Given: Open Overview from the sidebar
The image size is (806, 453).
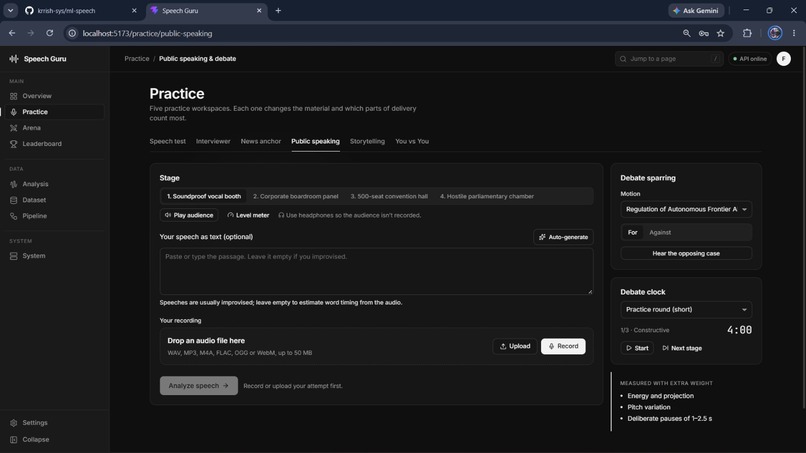Looking at the screenshot, I should pyautogui.click(x=36, y=96).
